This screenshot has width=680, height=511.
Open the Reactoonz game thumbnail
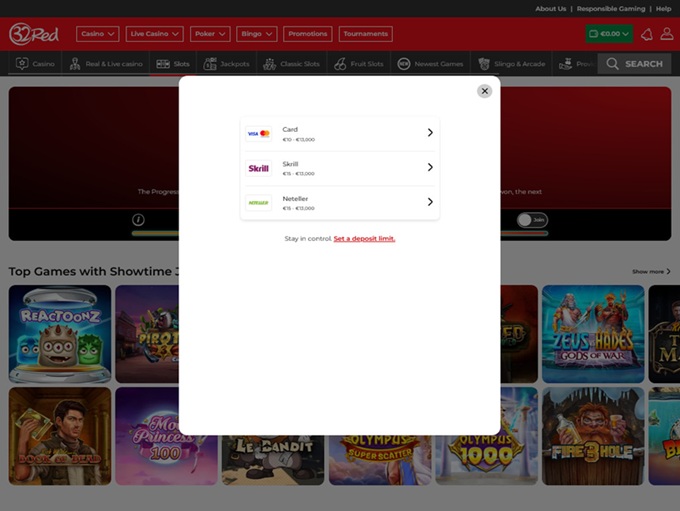(x=60, y=334)
